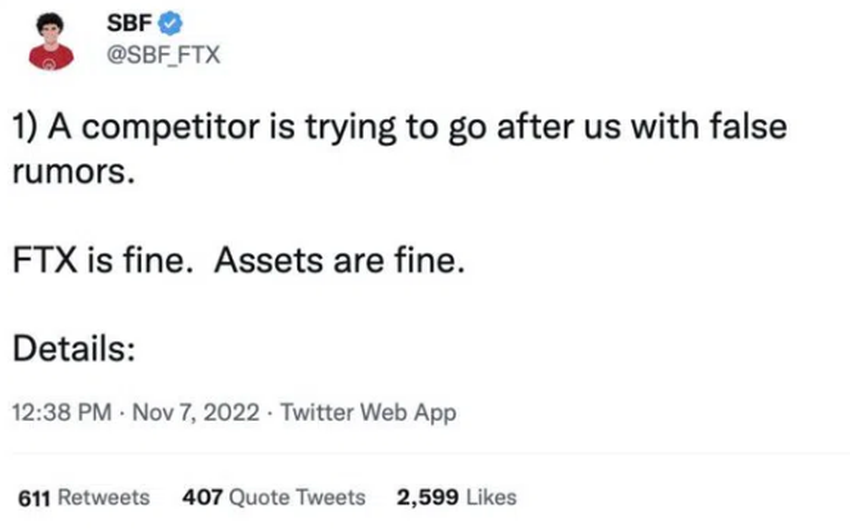850x531 pixels.
Task: Click the Nov 7, 2022 date
Action: (196, 412)
